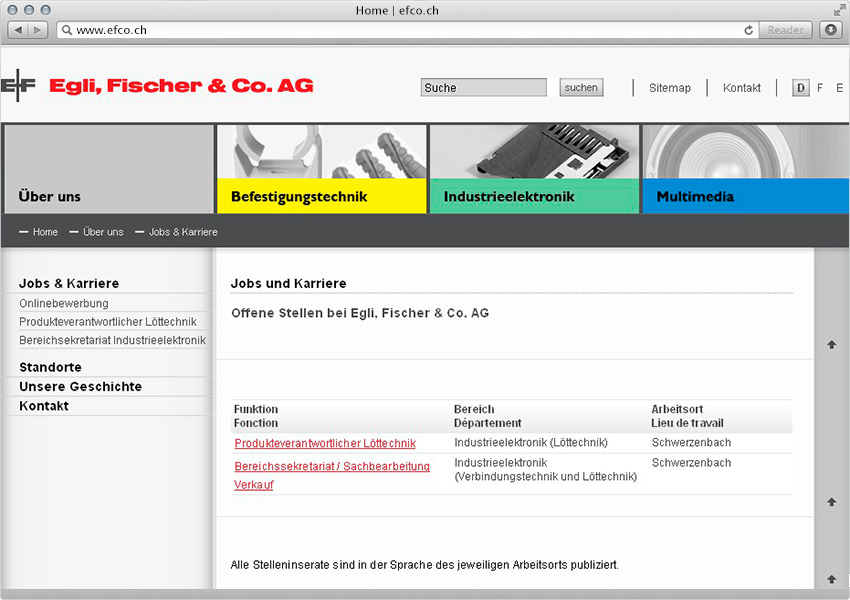Click Über uns in the breadcrumb bar

coord(103,232)
